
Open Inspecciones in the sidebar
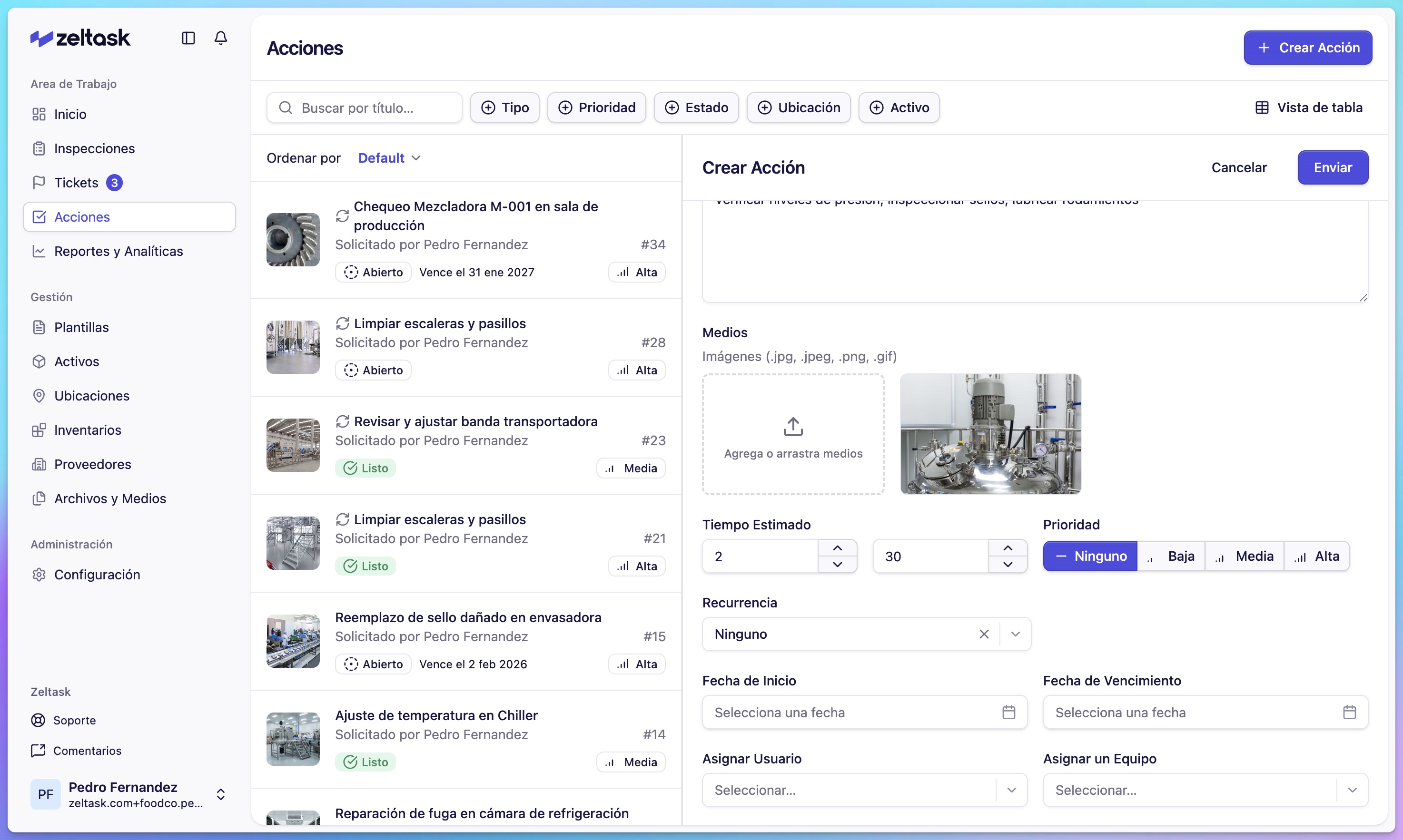[x=129, y=148]
